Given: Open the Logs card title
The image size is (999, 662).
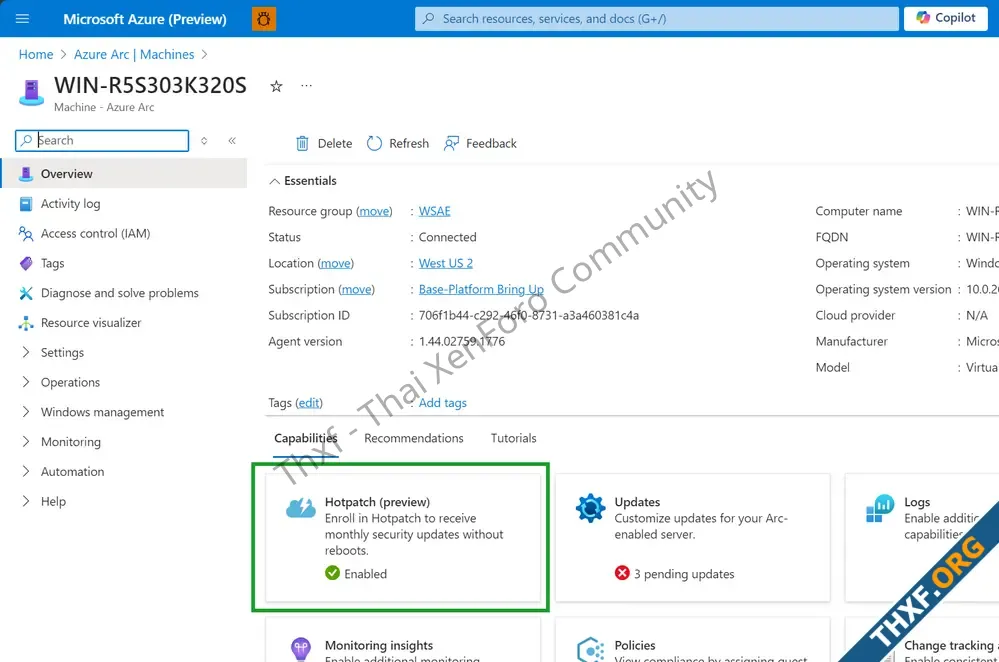Looking at the screenshot, I should click(x=917, y=502).
